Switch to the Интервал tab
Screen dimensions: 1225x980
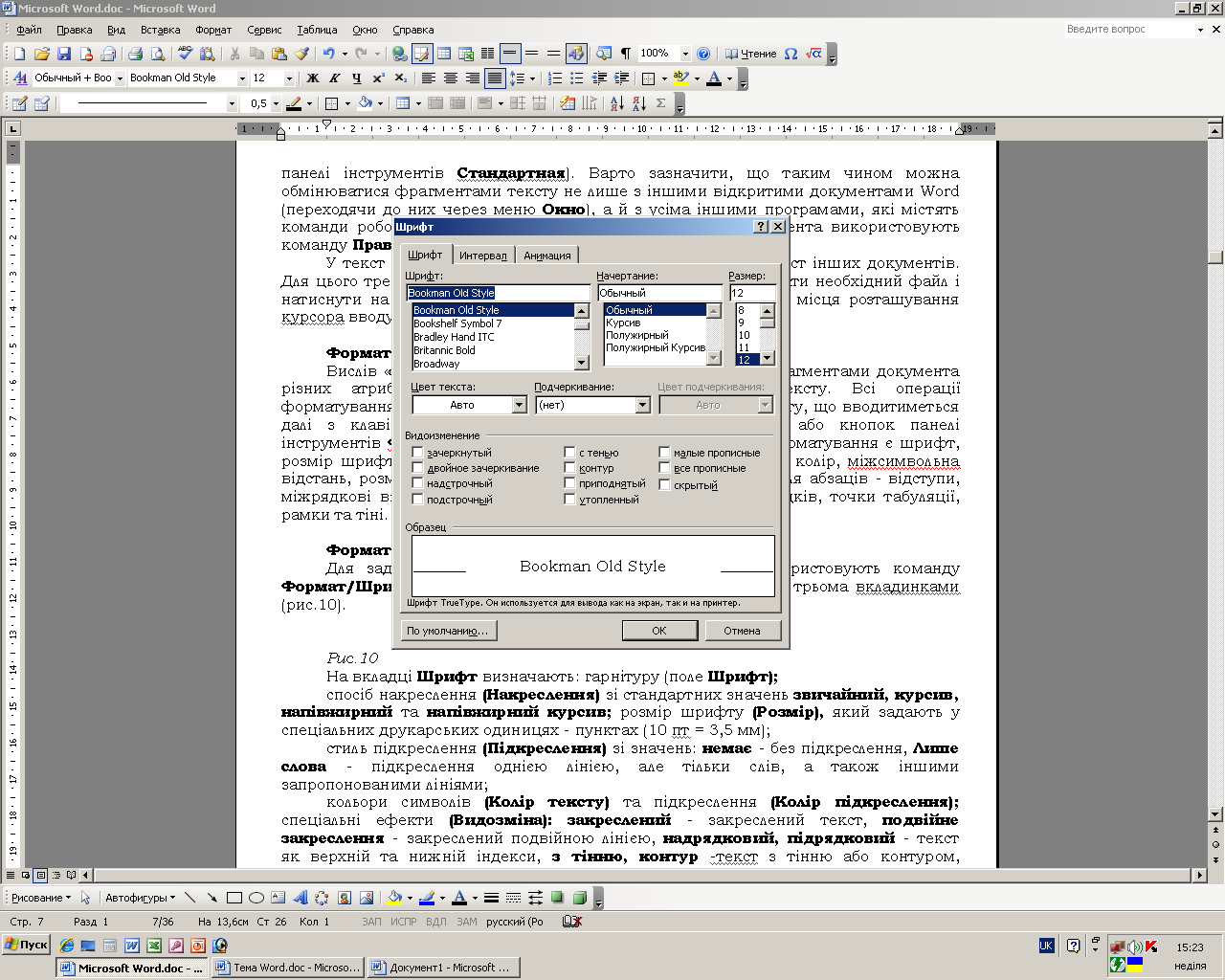[x=483, y=256]
